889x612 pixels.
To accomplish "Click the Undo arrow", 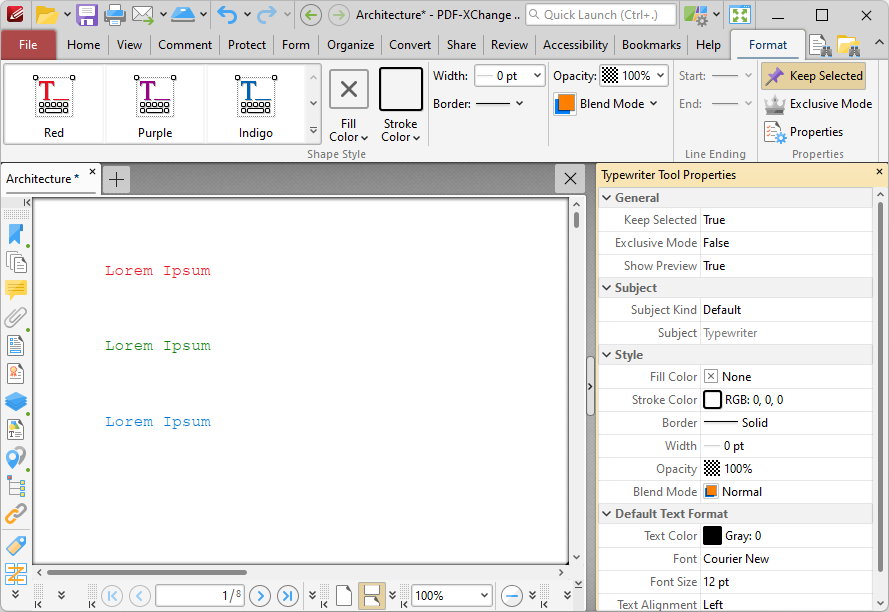I will pyautogui.click(x=227, y=15).
